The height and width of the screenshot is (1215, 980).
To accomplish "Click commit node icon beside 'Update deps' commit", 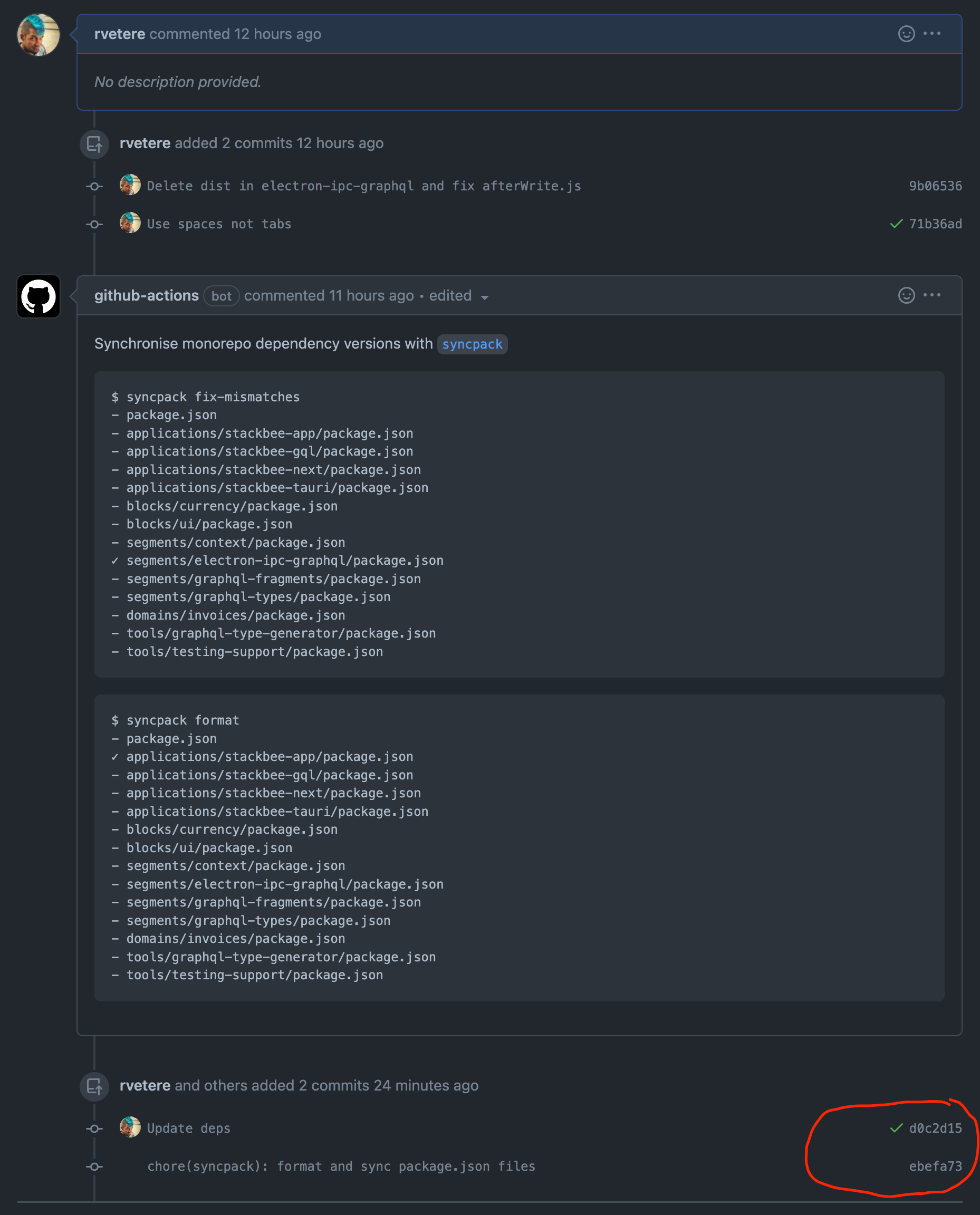I will pos(94,1129).
